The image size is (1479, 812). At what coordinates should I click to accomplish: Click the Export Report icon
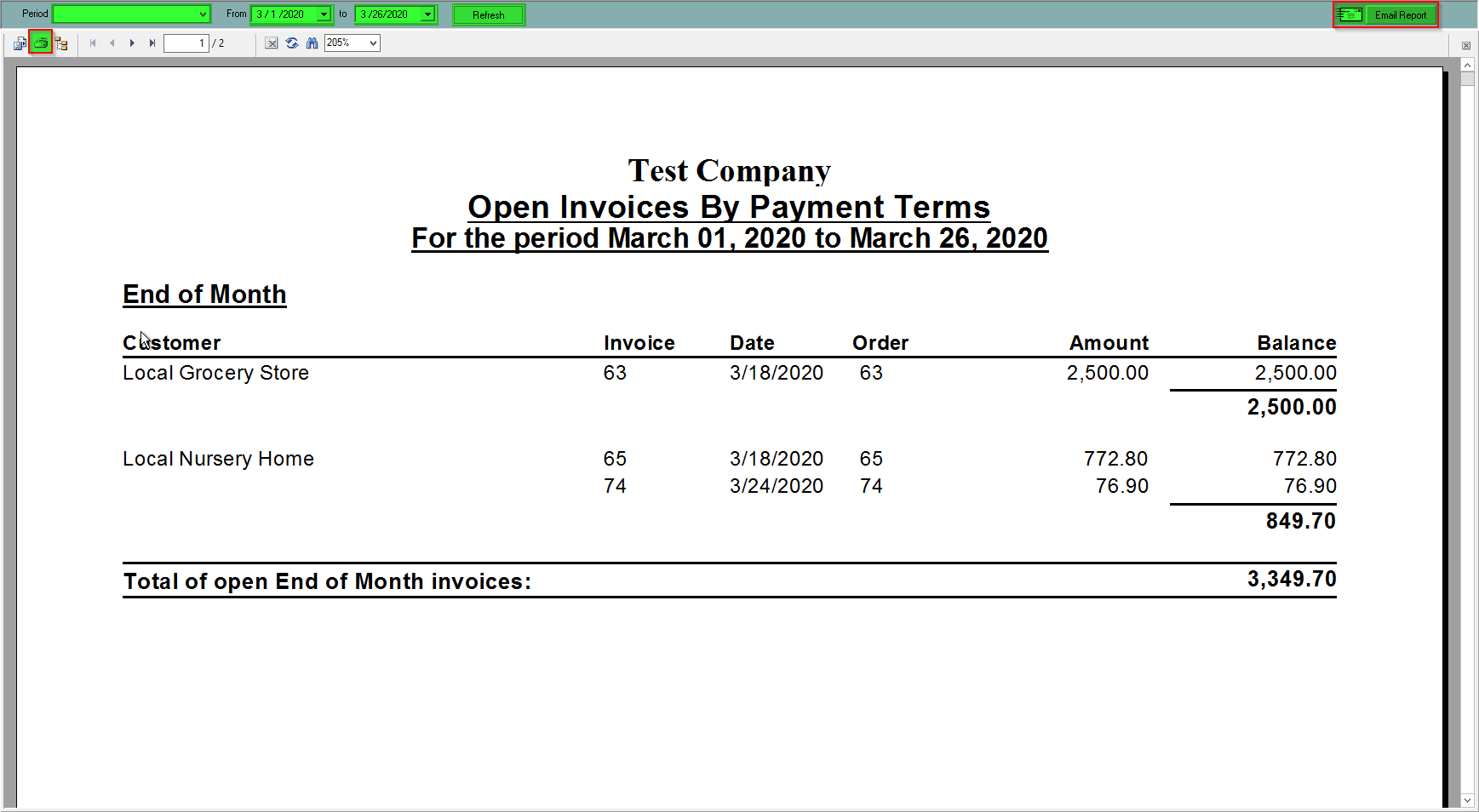[20, 43]
